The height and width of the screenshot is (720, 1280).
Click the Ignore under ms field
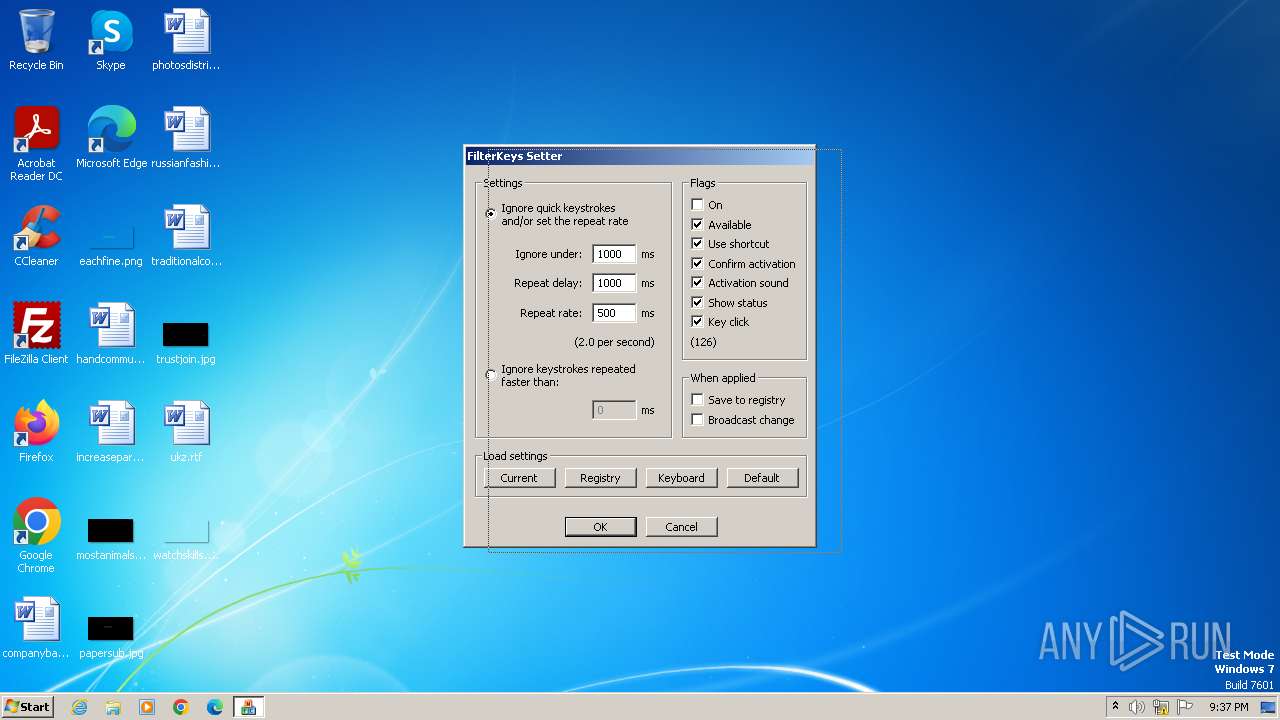[614, 254]
